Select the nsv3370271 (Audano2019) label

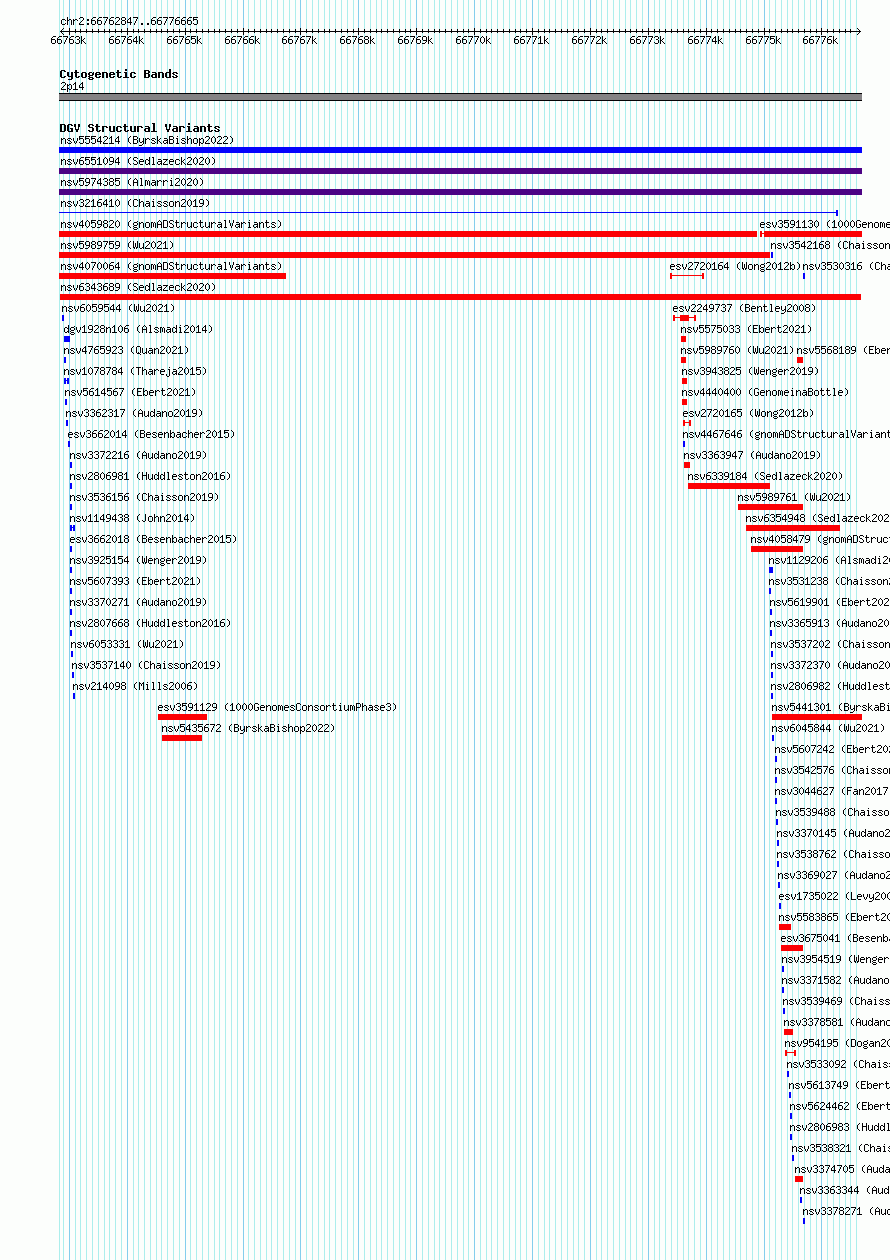(x=138, y=602)
